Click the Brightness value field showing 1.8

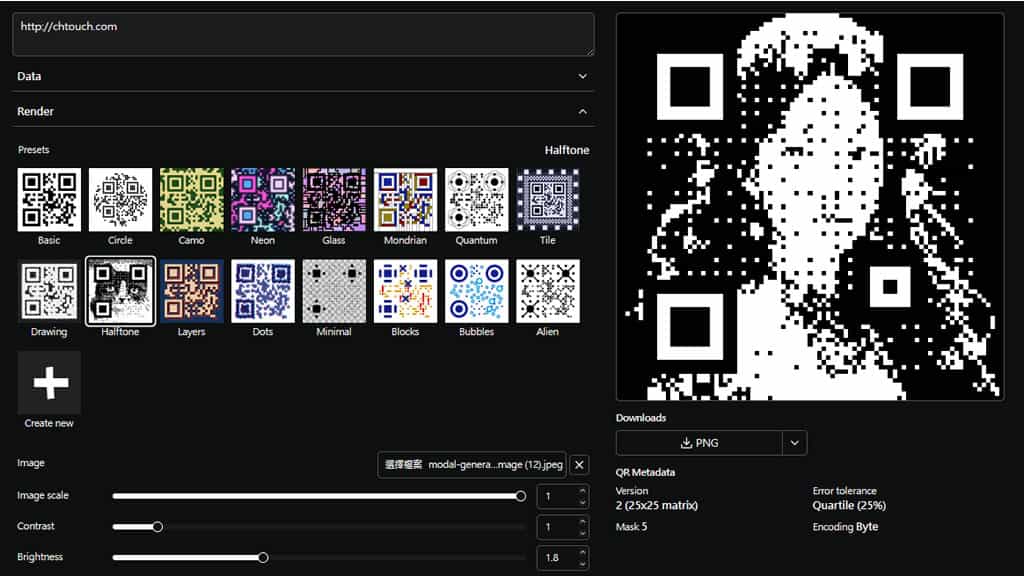tap(563, 558)
